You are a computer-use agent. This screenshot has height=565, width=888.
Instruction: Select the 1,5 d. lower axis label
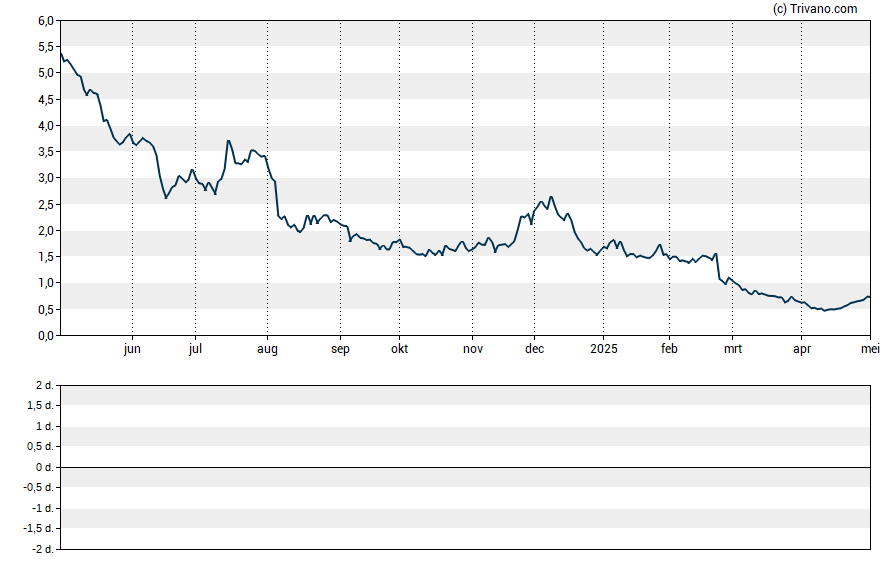tap(40, 406)
